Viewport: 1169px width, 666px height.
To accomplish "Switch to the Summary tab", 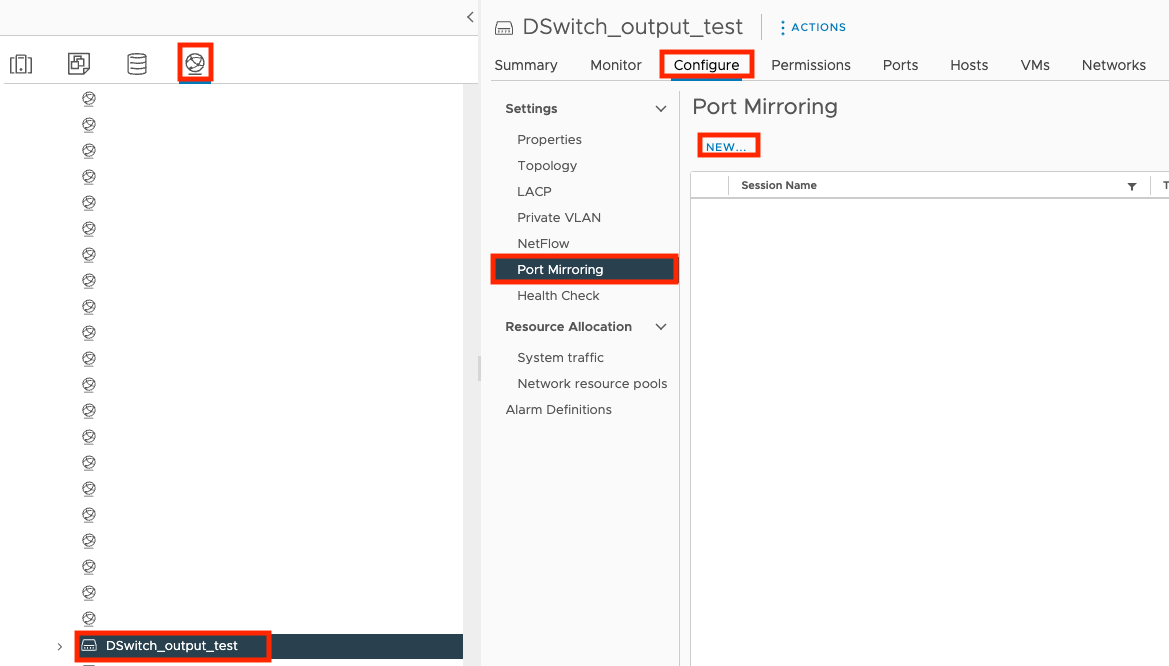I will (x=526, y=64).
